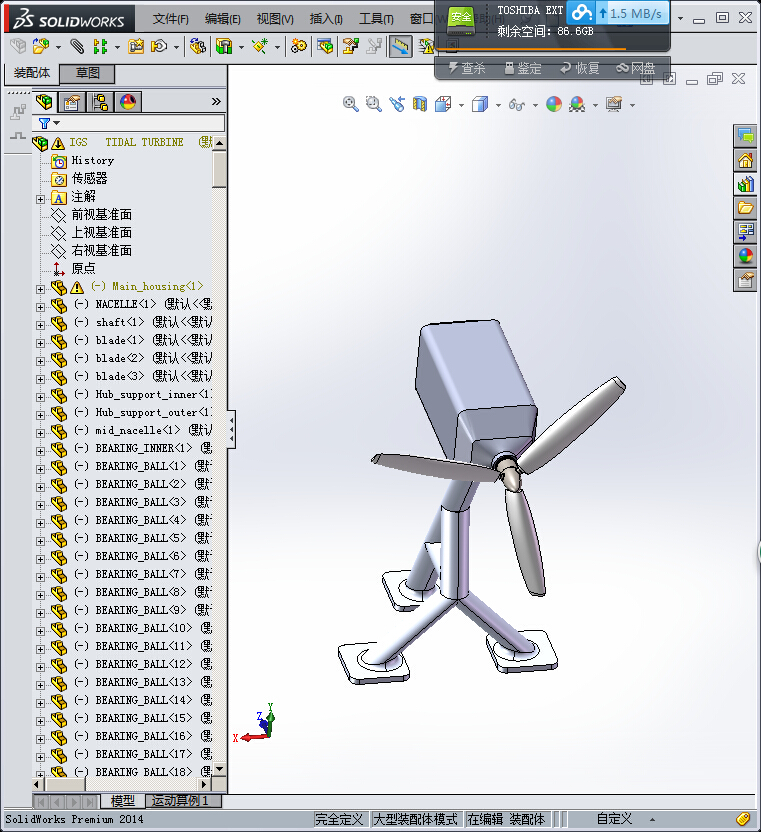761x832 pixels.
Task: Click Zoom to Fit in the view toolbar
Action: pos(350,104)
